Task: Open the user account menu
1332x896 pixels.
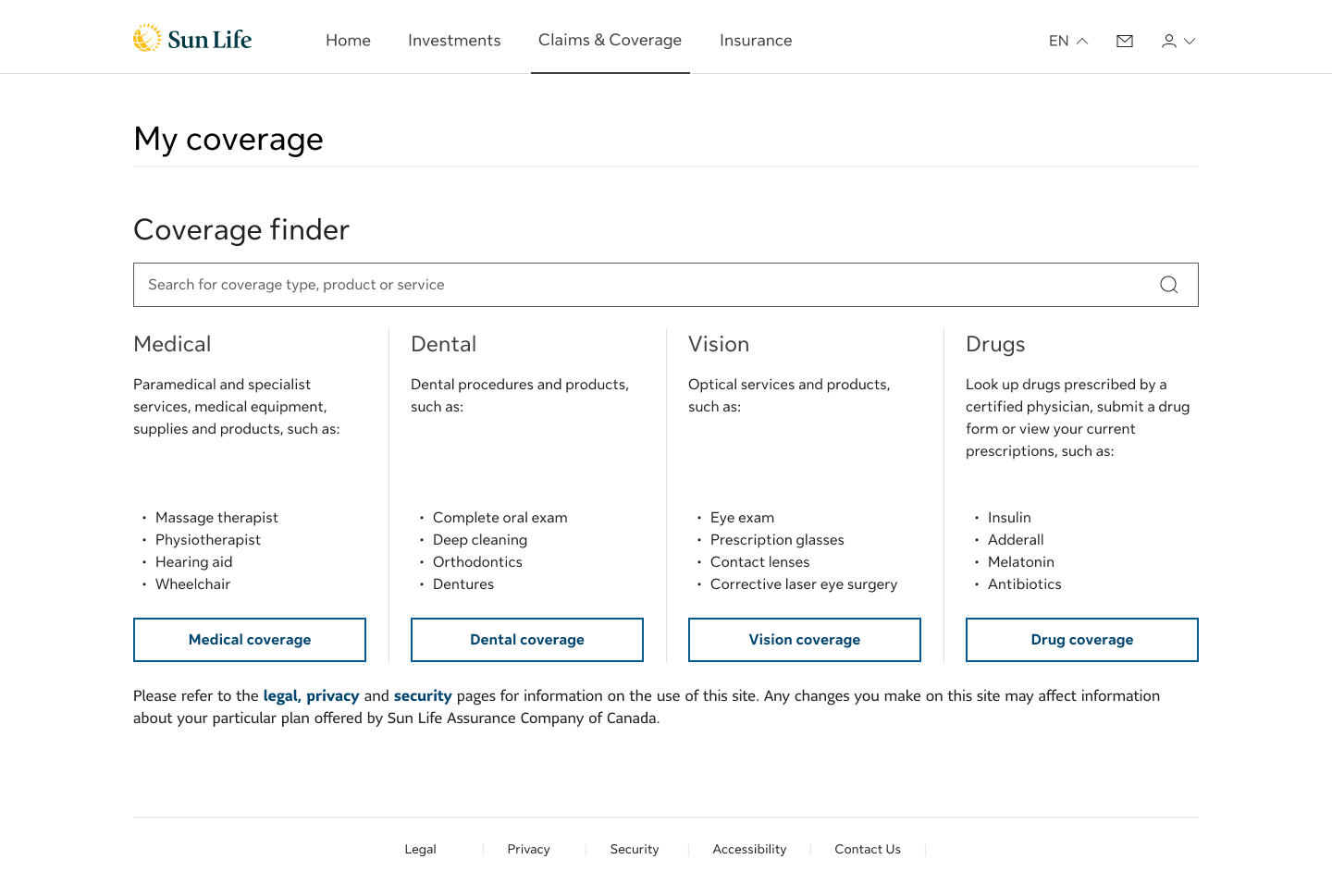Action: (1178, 41)
